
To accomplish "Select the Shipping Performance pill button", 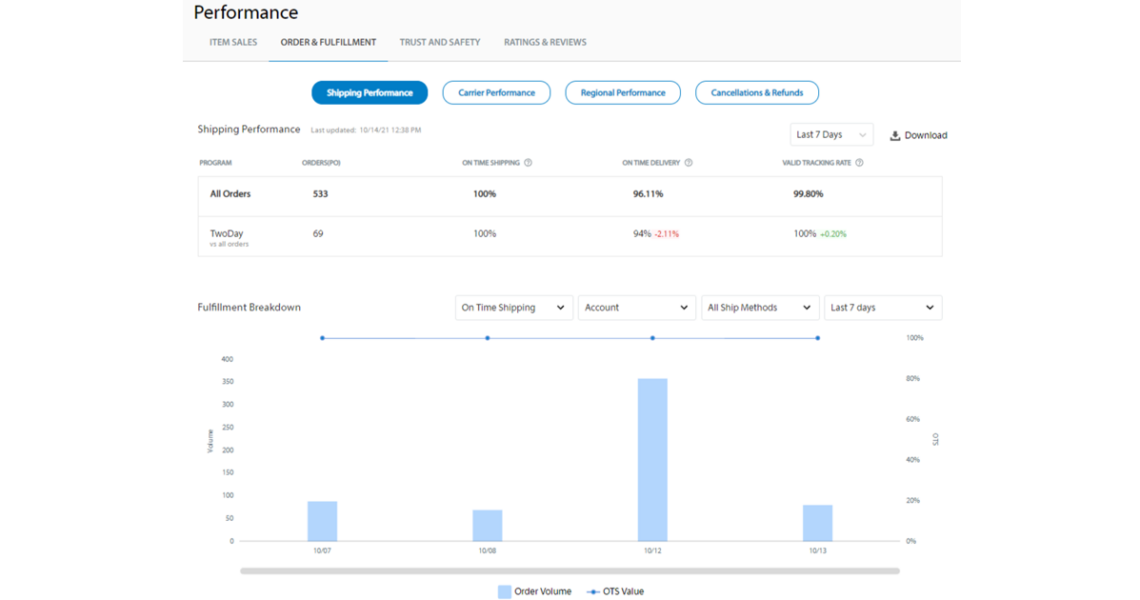I will tap(370, 92).
